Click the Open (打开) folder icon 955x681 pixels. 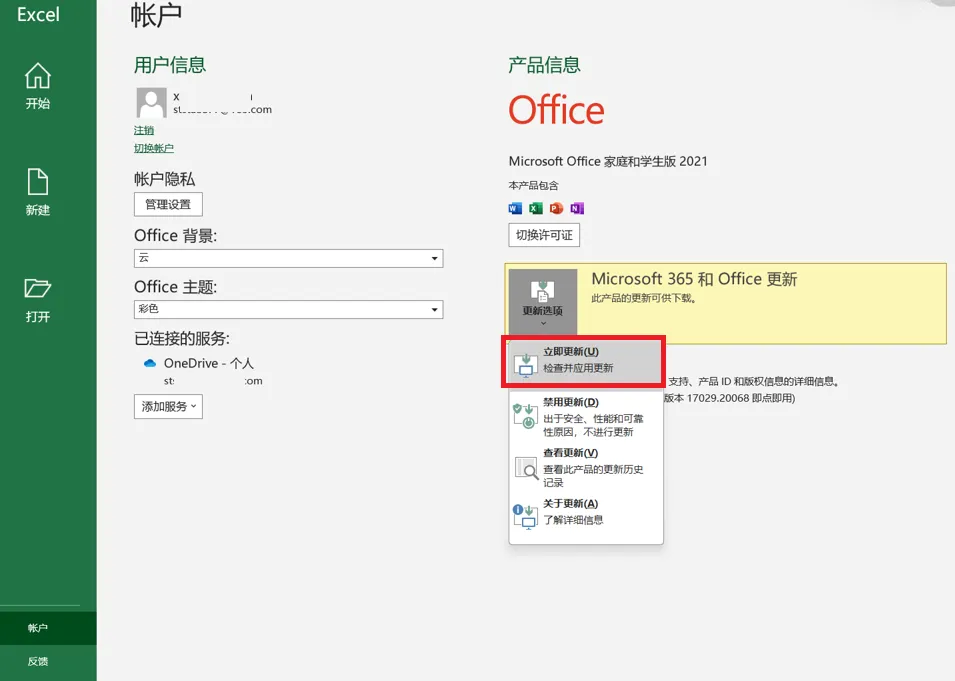click(38, 288)
